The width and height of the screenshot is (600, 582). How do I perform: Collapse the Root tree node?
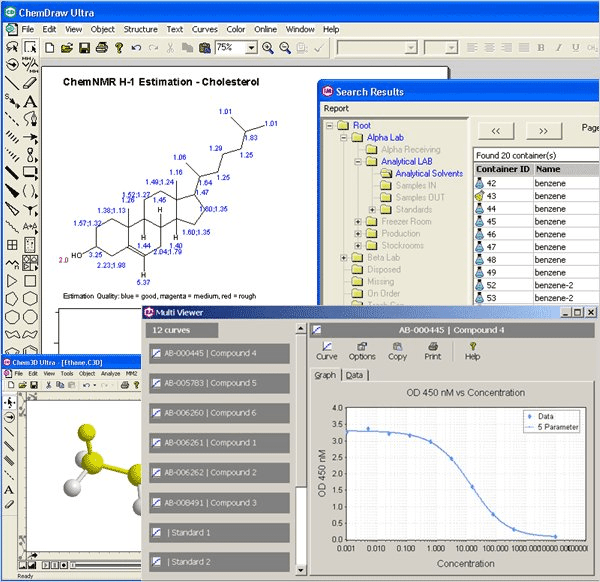(329, 126)
